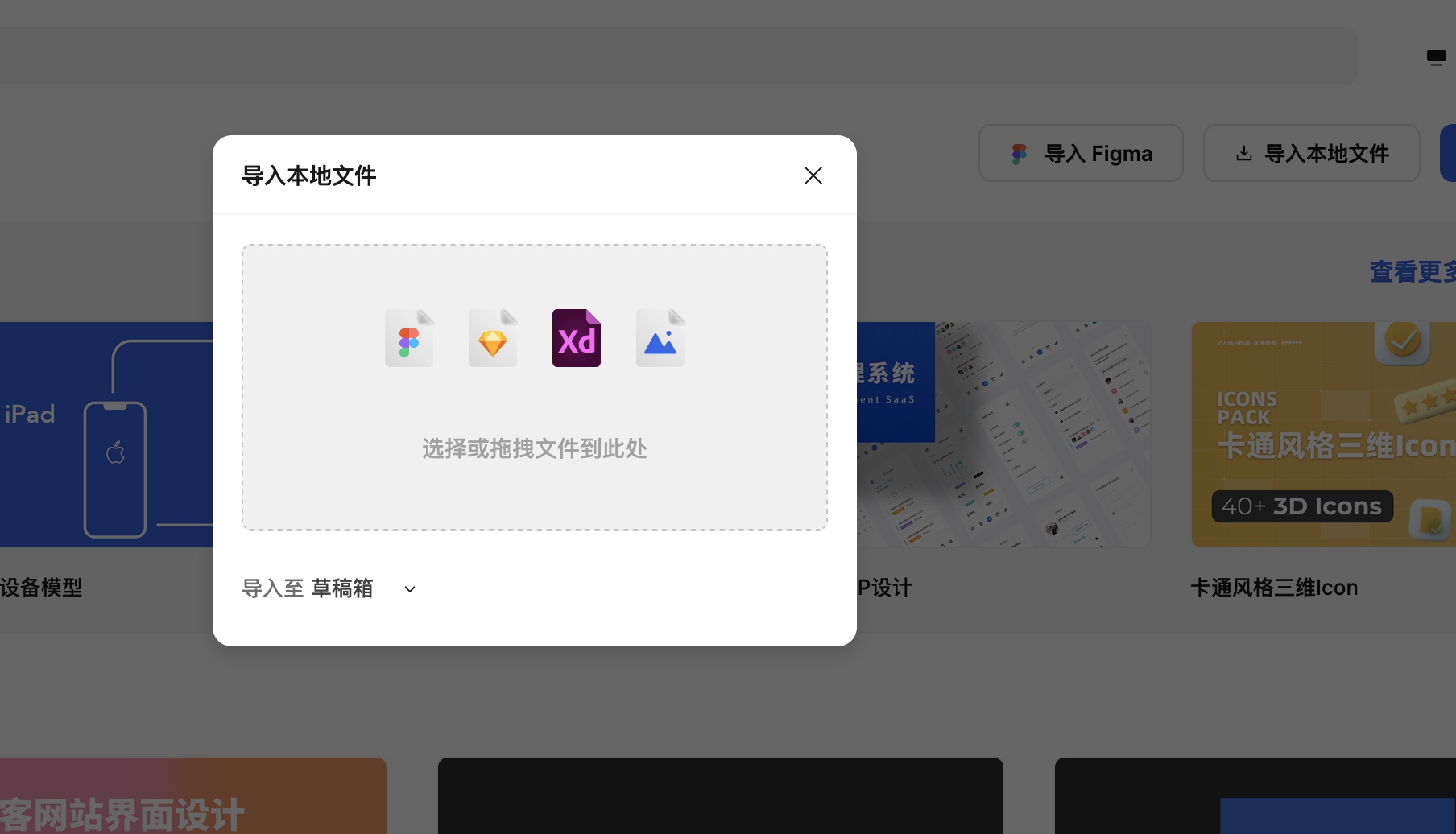The width and height of the screenshot is (1456, 834).
Task: Expand the 导入至 草稿箱 chevron
Action: tap(410, 589)
